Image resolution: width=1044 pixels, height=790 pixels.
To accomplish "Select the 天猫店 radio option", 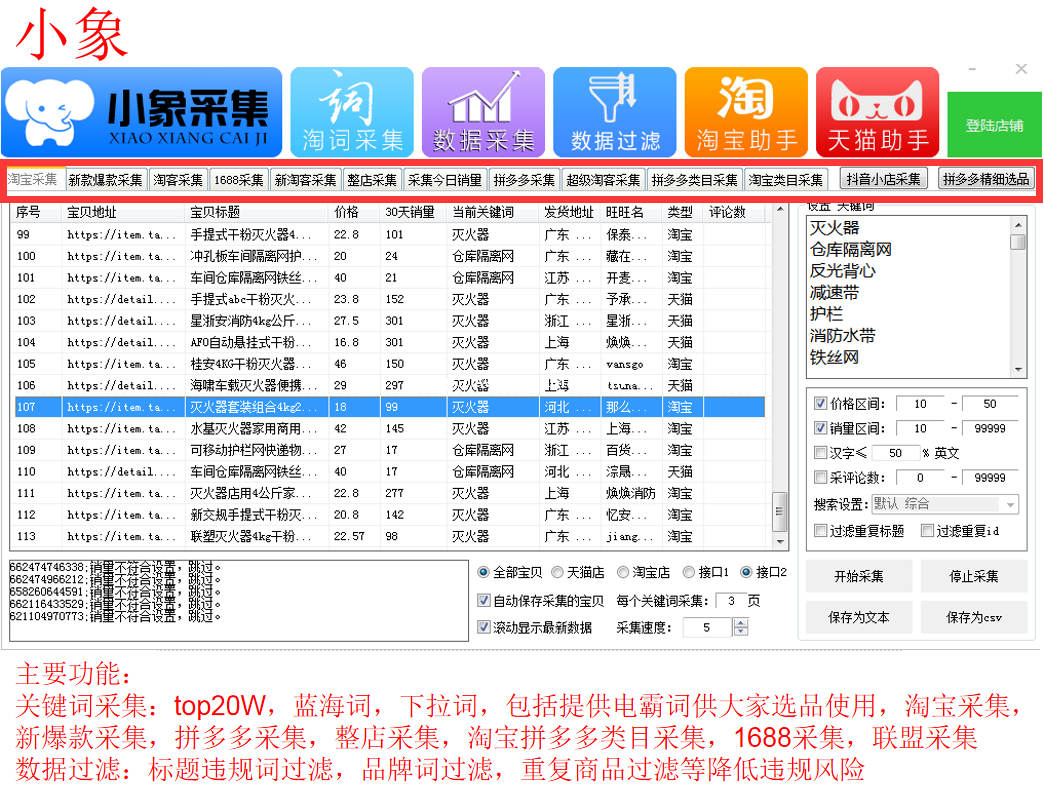I will [x=558, y=572].
